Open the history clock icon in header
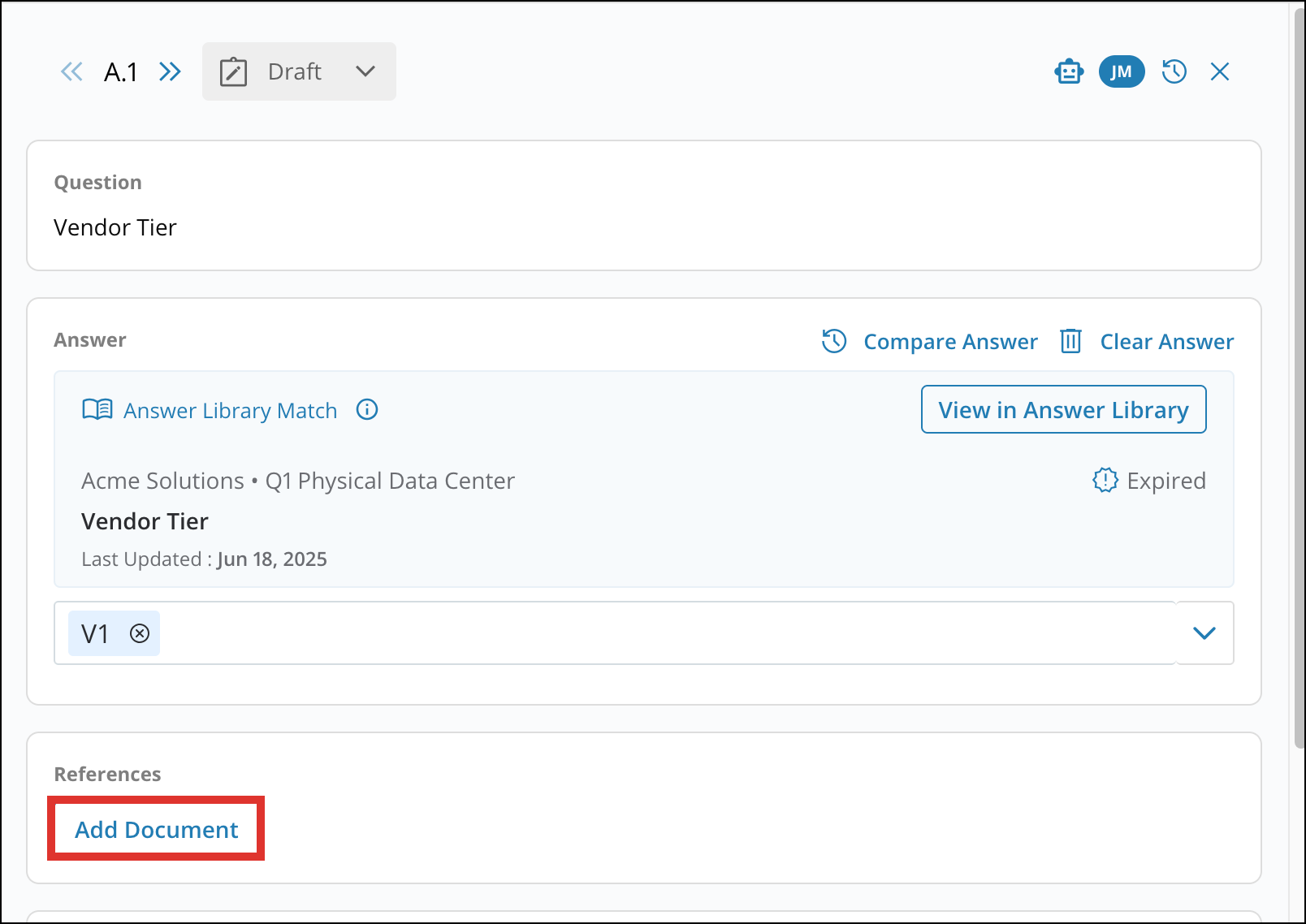 (1174, 71)
